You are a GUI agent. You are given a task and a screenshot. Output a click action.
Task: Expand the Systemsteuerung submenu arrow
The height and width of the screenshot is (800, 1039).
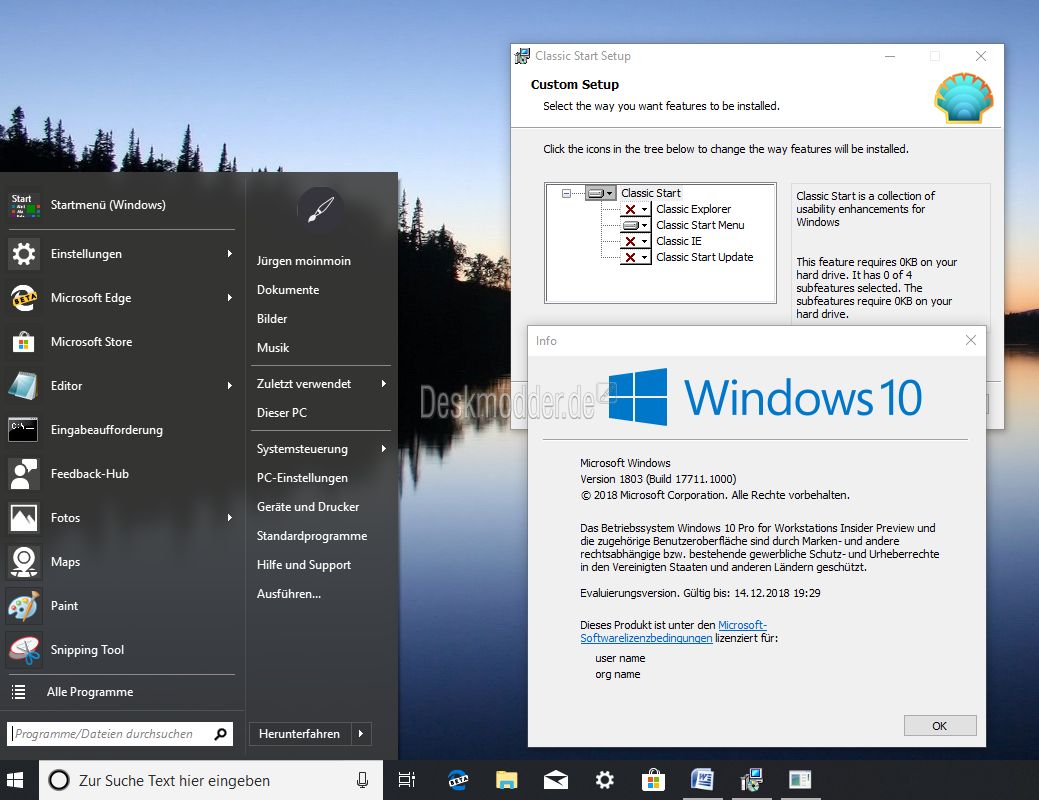tap(384, 449)
